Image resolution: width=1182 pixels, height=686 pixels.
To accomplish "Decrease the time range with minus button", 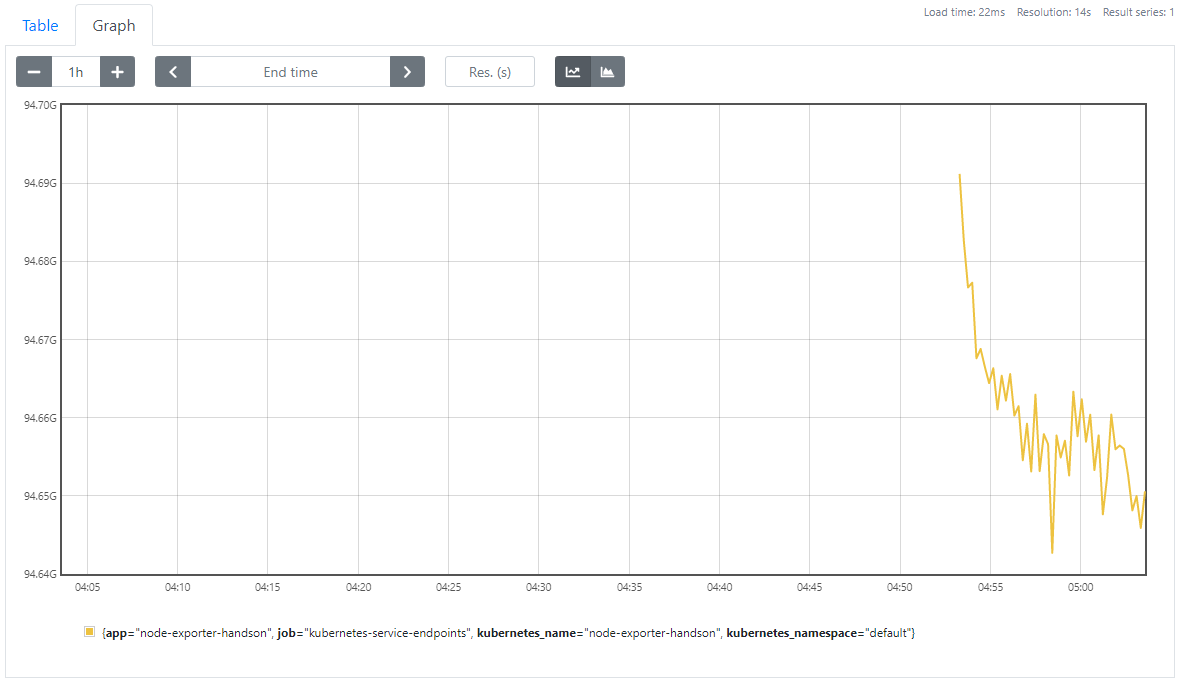I will [x=34, y=72].
